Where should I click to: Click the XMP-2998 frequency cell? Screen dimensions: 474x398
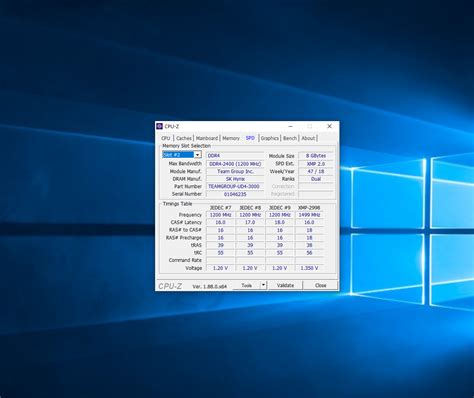309,215
